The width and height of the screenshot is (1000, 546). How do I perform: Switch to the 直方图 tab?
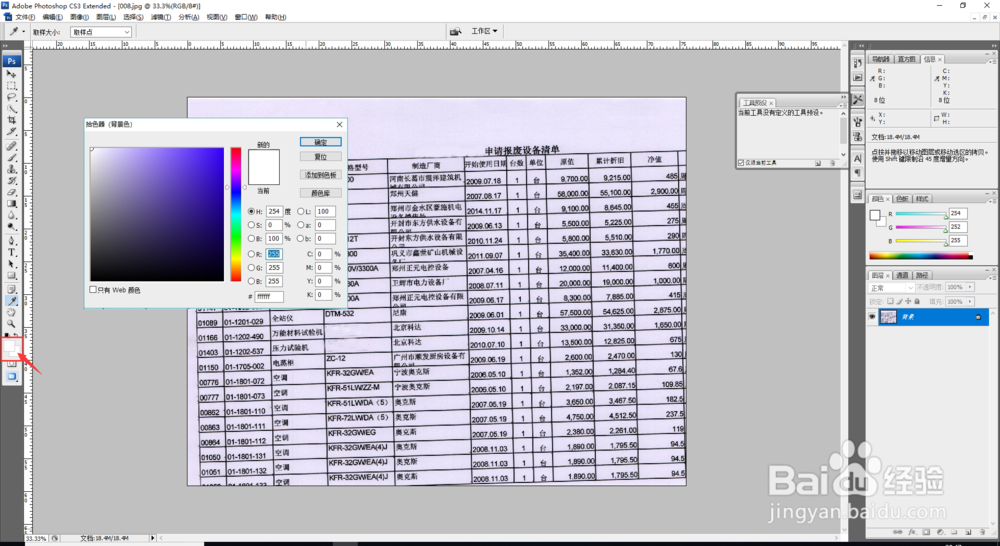[x=906, y=59]
